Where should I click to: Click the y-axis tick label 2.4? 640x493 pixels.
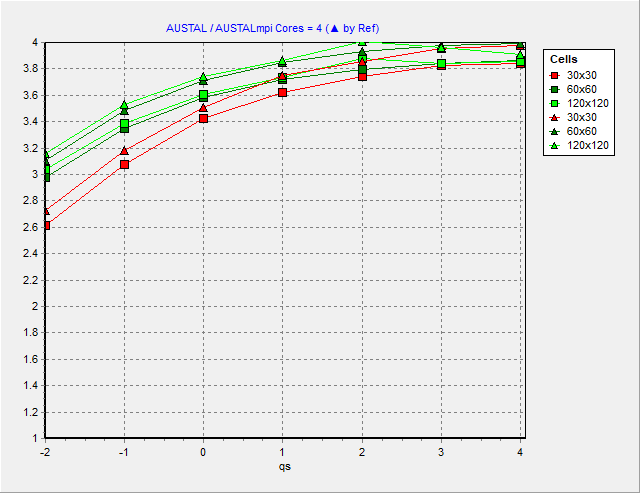pyautogui.click(x=31, y=253)
